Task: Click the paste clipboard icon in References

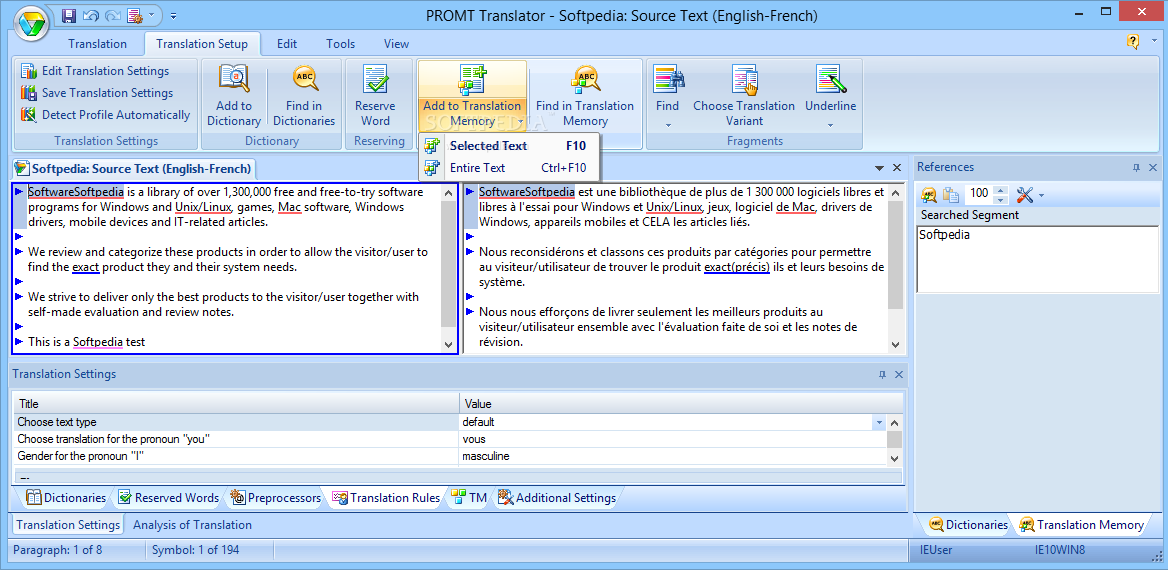Action: pyautogui.click(x=951, y=194)
